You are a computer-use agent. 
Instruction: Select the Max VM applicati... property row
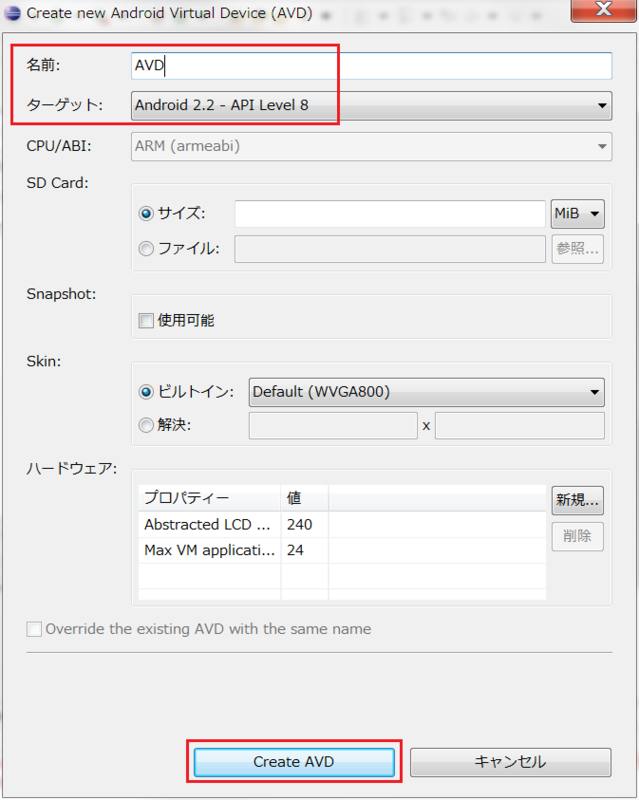tap(342, 551)
